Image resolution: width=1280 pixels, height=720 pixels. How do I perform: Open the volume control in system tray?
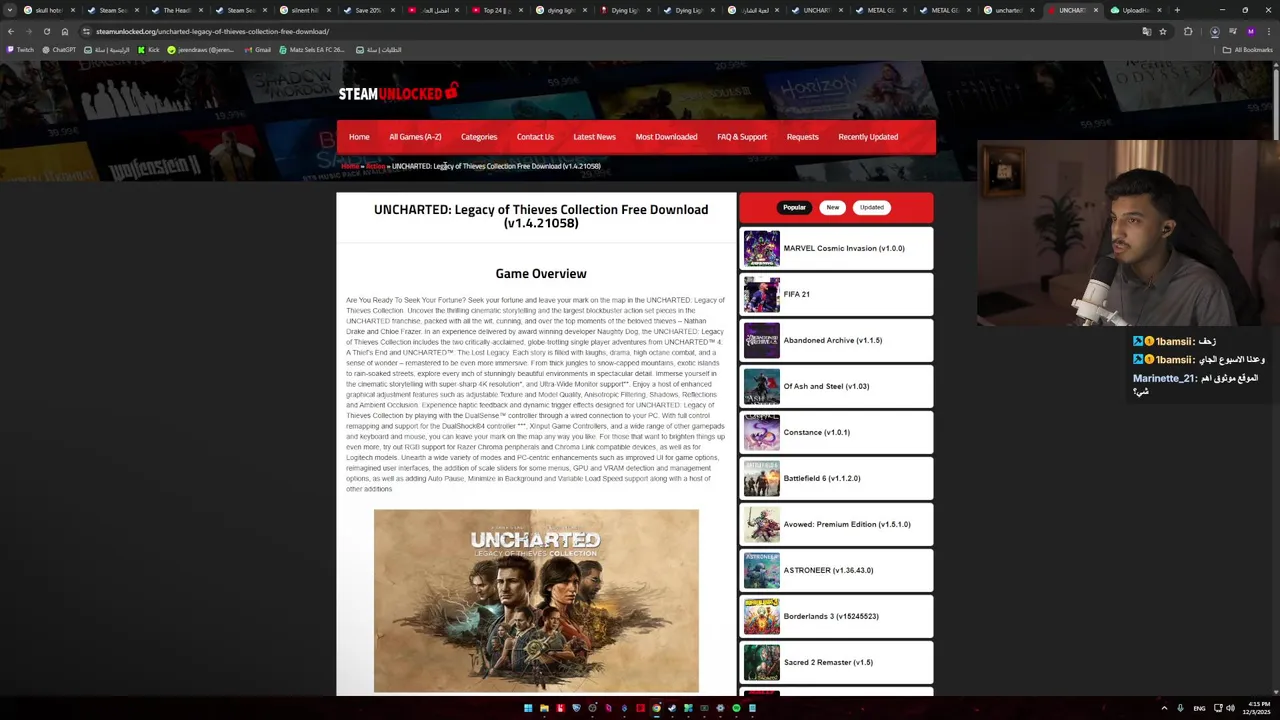point(1230,708)
